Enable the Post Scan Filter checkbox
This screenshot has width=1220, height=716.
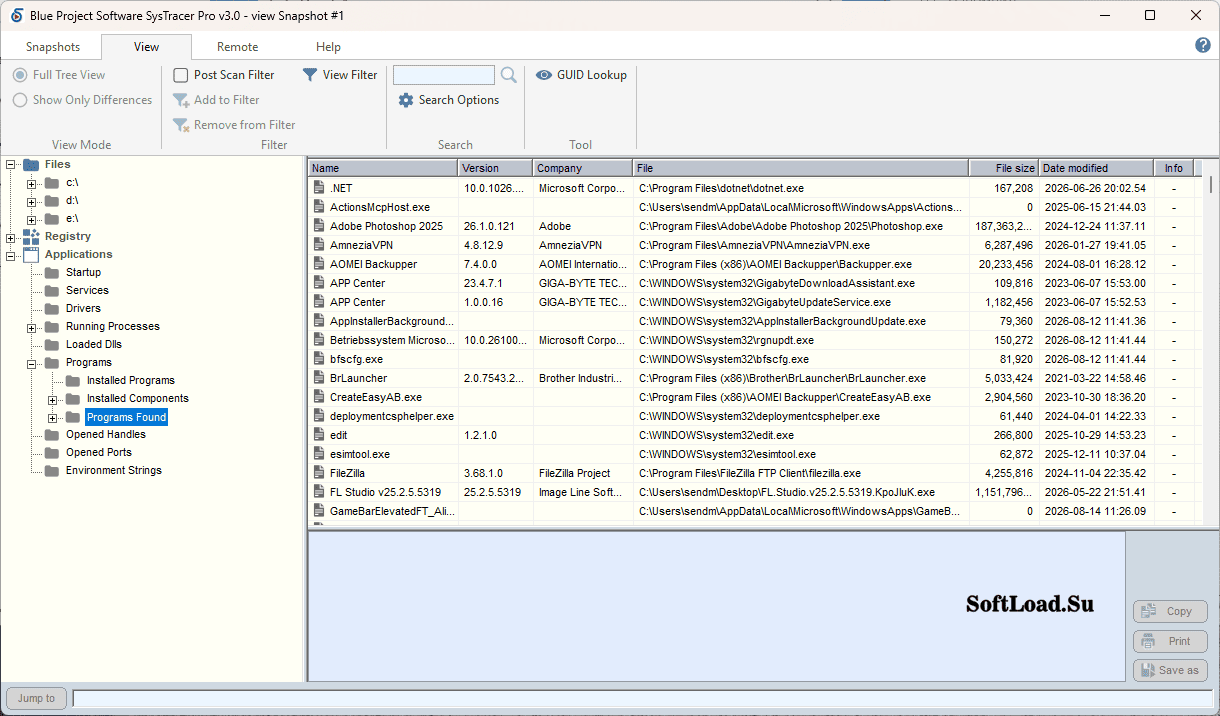[181, 75]
